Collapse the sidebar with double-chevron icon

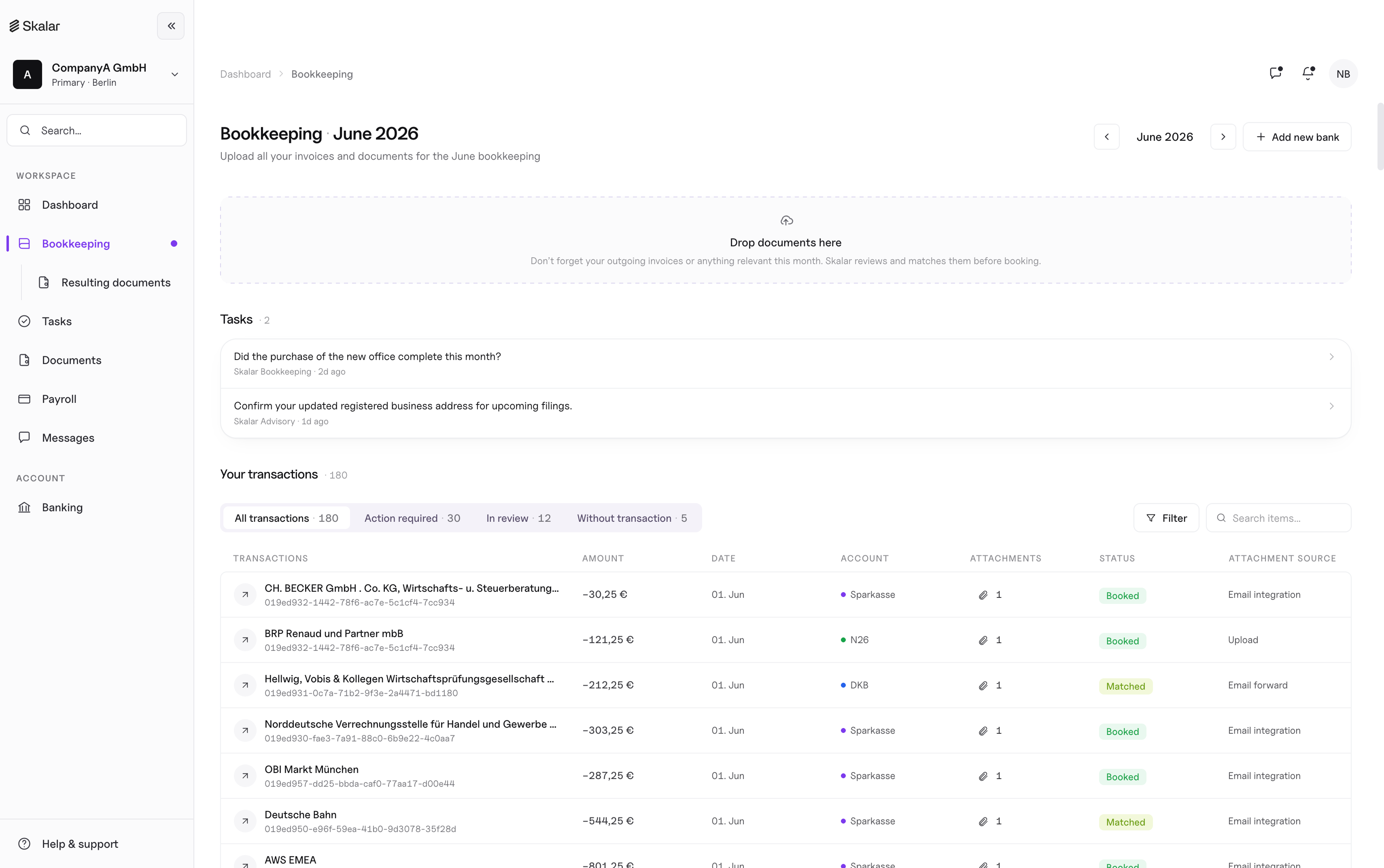170,26
